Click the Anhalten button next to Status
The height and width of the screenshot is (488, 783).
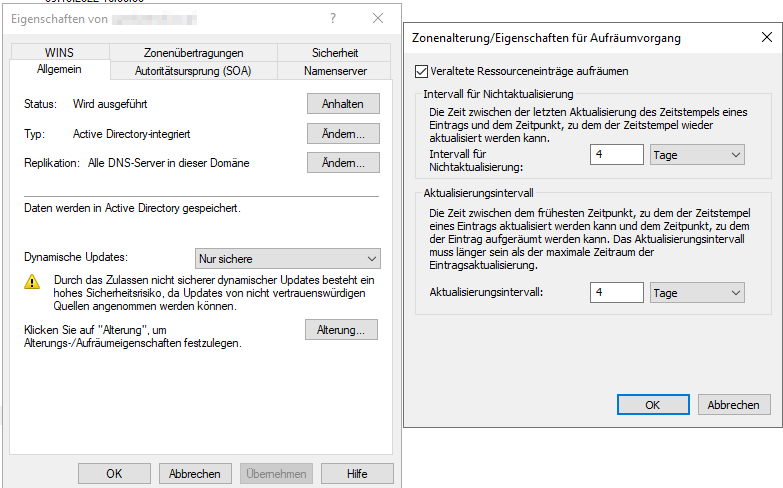343,104
